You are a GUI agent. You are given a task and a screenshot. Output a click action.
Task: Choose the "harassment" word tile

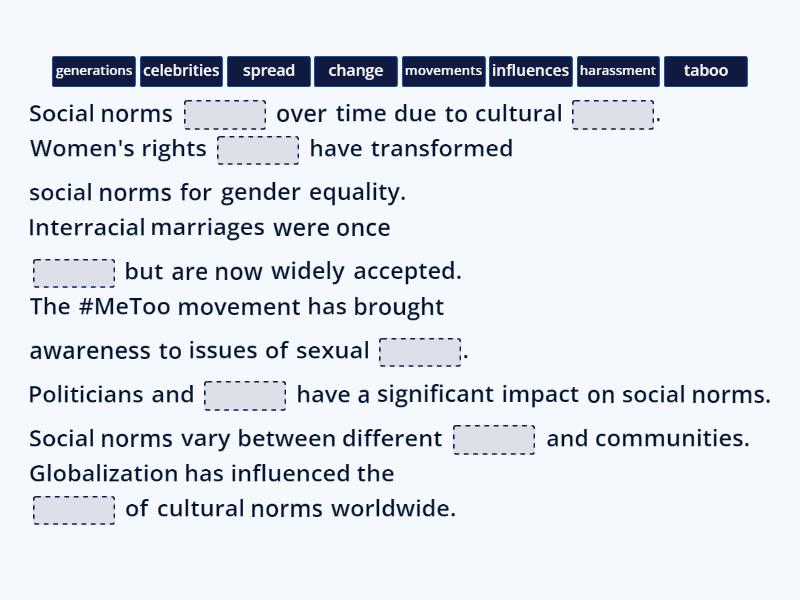(x=618, y=71)
